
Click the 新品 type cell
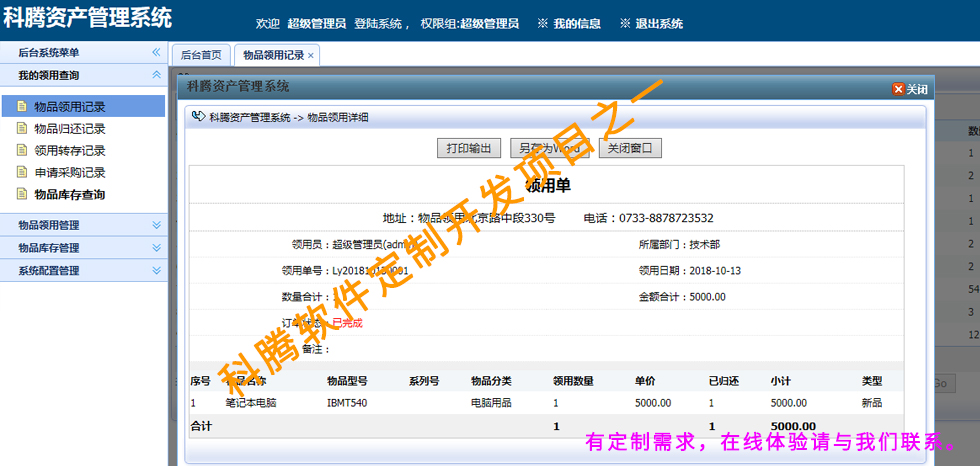click(872, 403)
